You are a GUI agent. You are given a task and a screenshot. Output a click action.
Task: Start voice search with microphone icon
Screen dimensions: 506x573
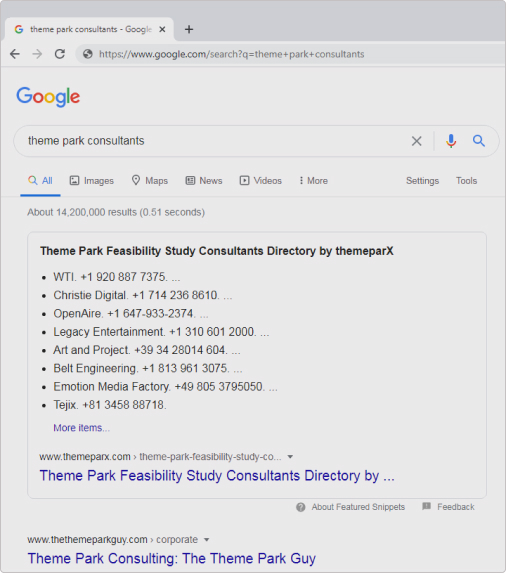point(451,141)
